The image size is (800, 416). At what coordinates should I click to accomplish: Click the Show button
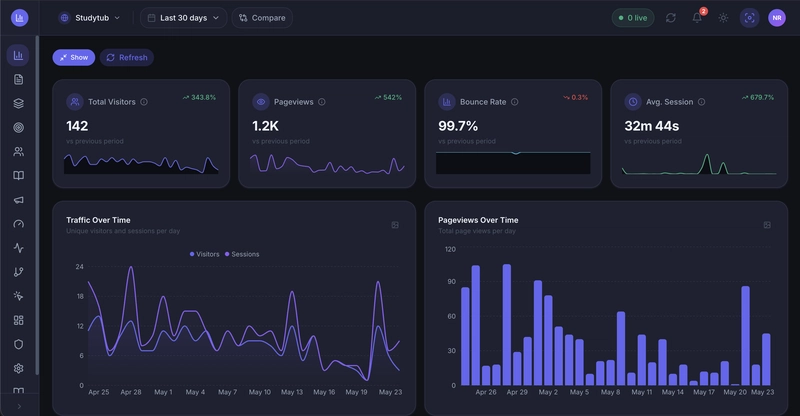tap(73, 57)
